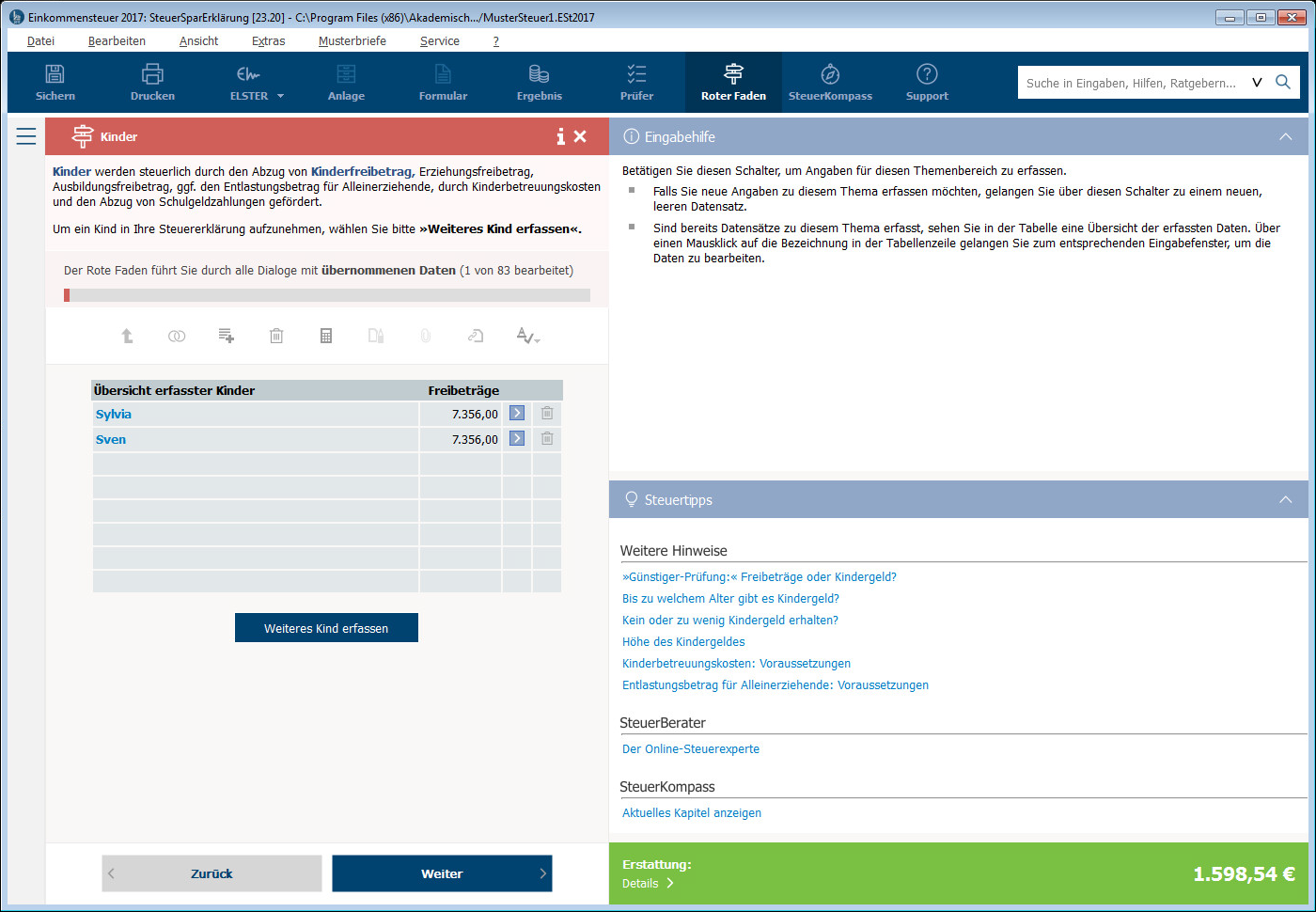Click the info icon in Kinder header
Viewport: 1316px width, 912px height.
coord(560,136)
